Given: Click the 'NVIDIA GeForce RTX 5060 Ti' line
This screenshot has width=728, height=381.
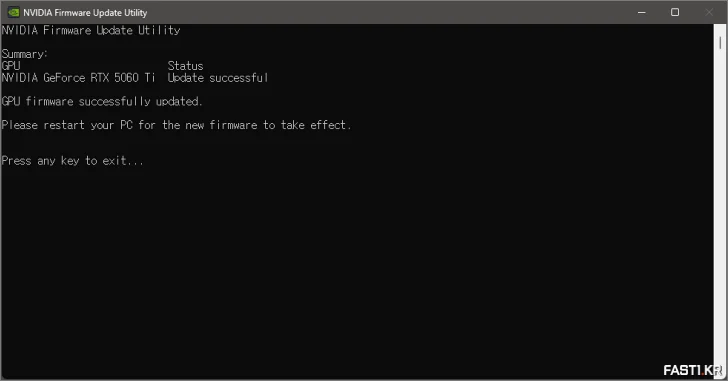Looking at the screenshot, I should pos(78,78).
